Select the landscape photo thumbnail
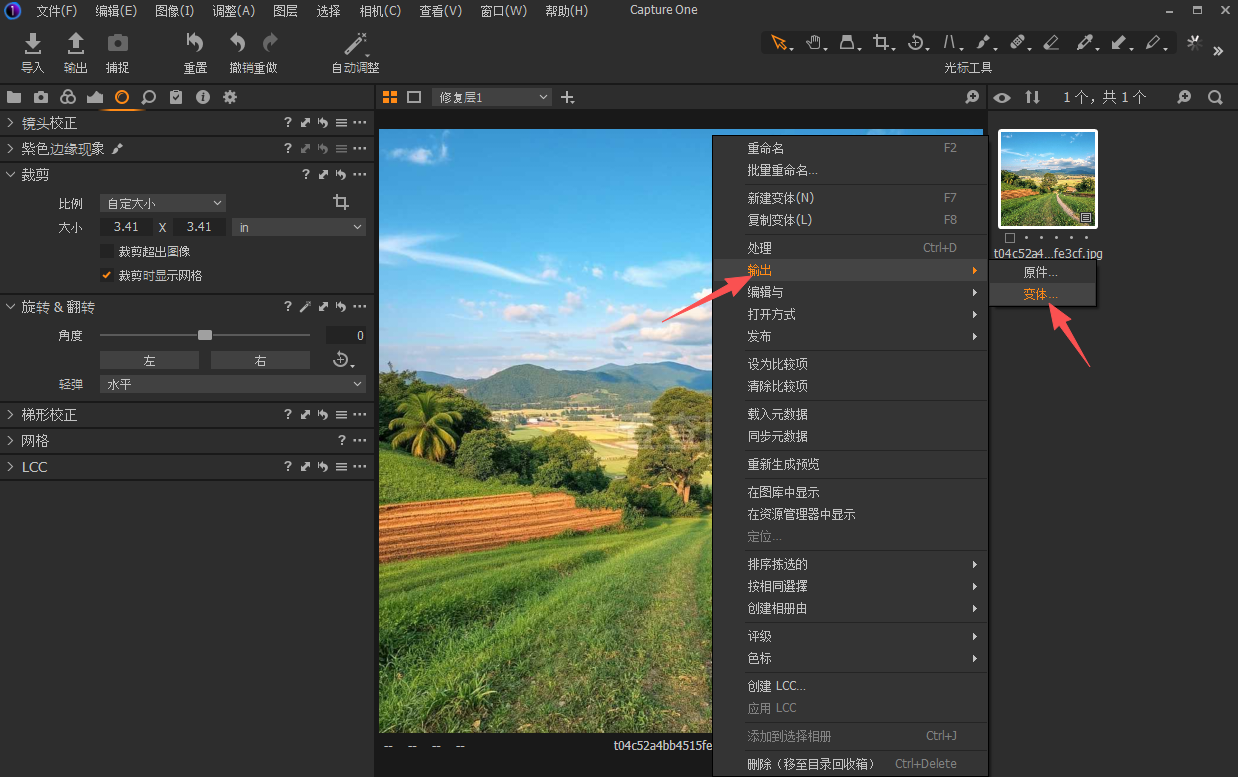Image resolution: width=1238 pixels, height=777 pixels. 1048,179
